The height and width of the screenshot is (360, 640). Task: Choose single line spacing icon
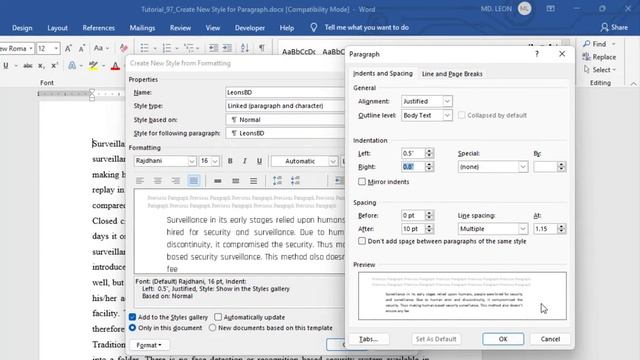pos(218,181)
